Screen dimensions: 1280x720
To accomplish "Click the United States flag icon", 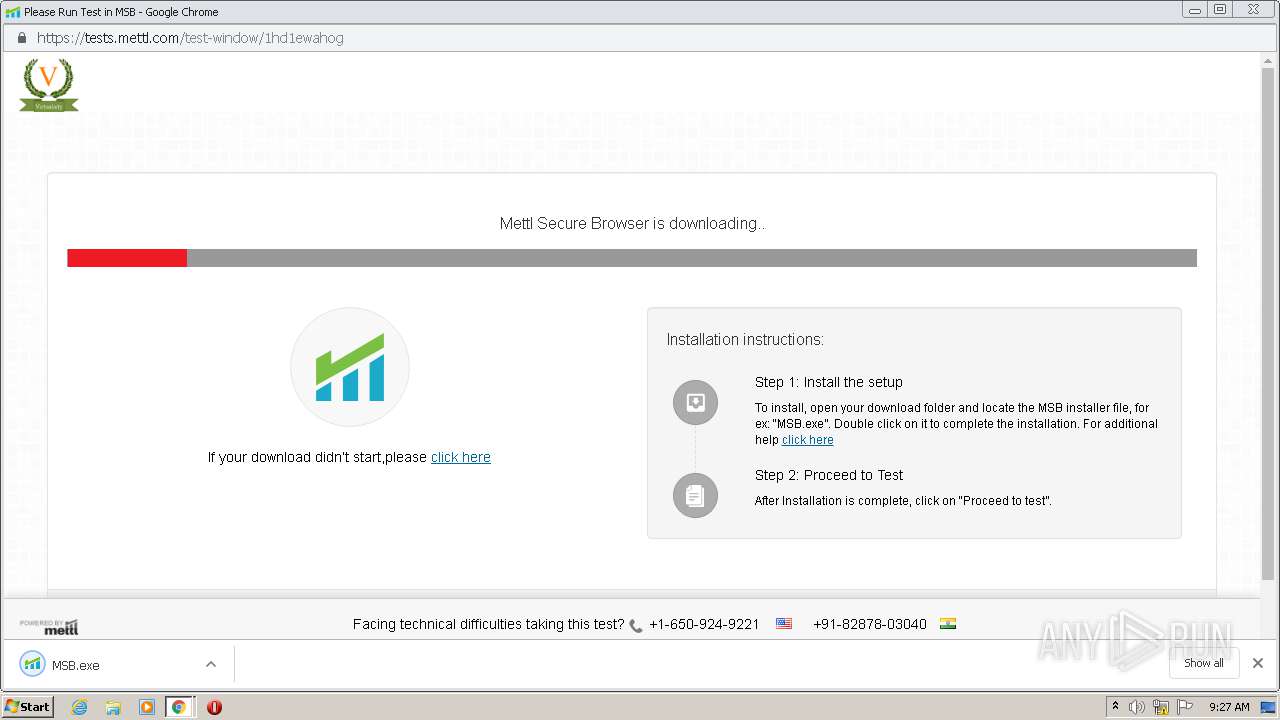I will pyautogui.click(x=784, y=623).
